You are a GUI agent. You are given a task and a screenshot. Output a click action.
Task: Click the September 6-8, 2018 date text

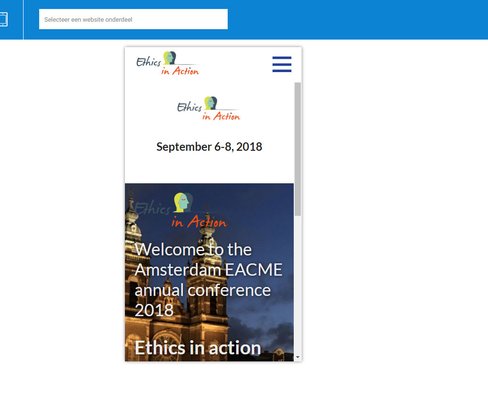tap(209, 147)
